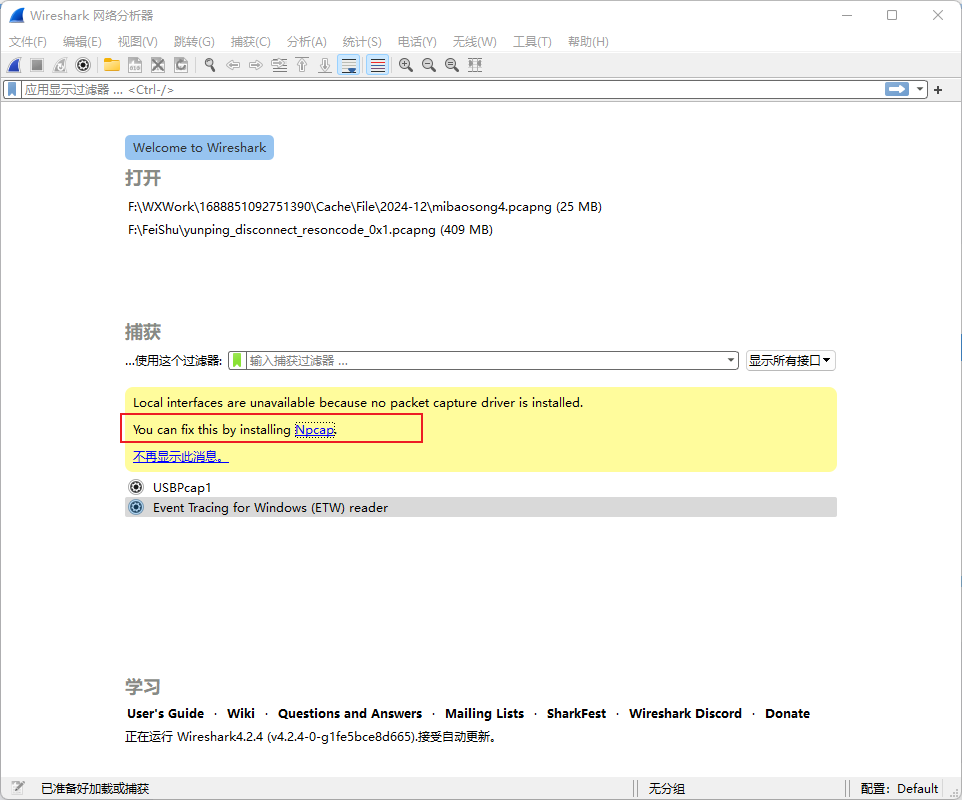This screenshot has height=800, width=962.
Task: Click the go to specified packet icon
Action: click(279, 65)
